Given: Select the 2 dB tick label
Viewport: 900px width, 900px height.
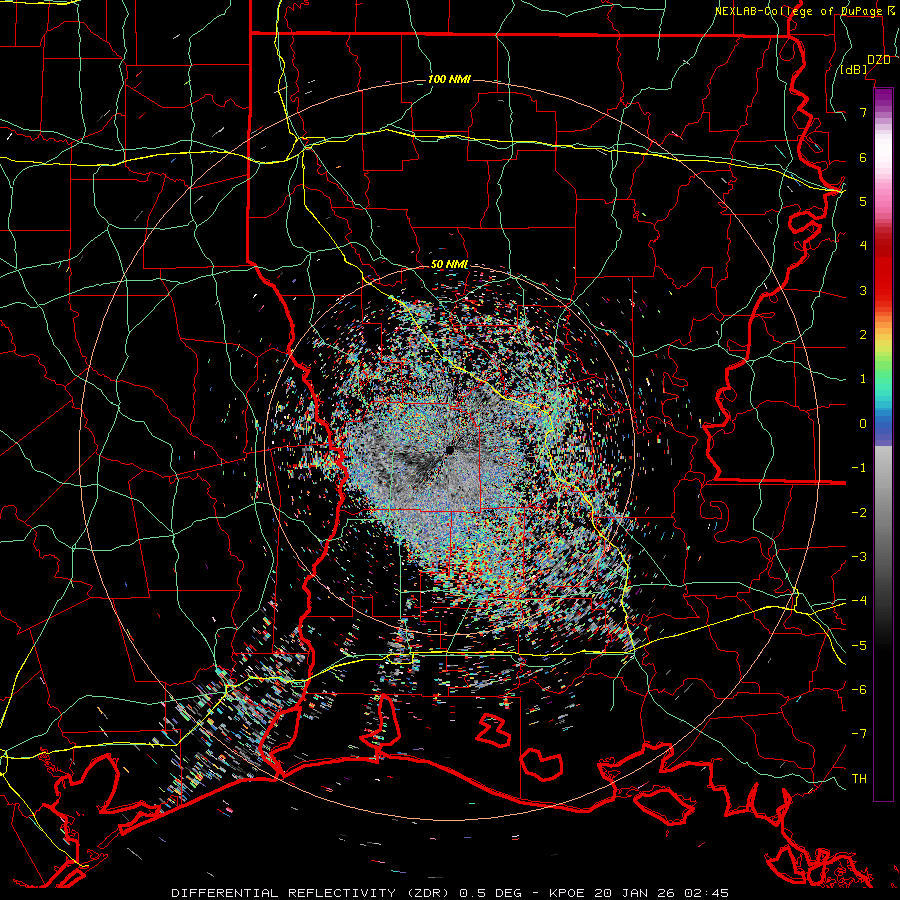Looking at the screenshot, I should [863, 335].
